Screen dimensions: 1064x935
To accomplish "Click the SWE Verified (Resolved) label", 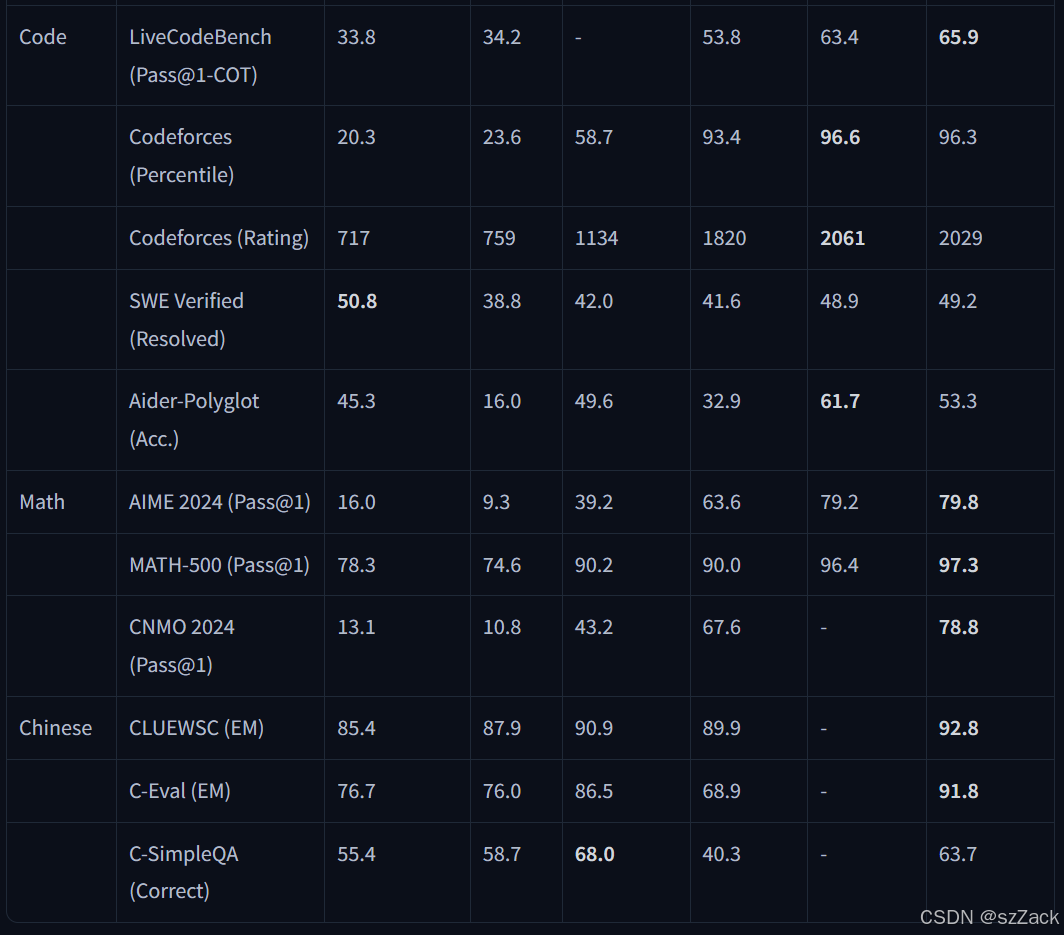I will point(187,320).
